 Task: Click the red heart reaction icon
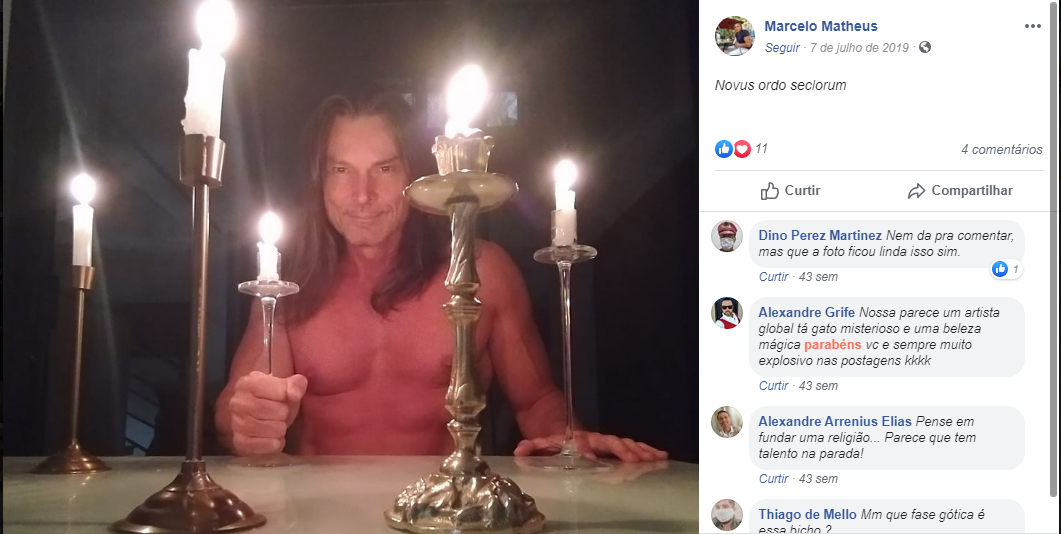742,149
